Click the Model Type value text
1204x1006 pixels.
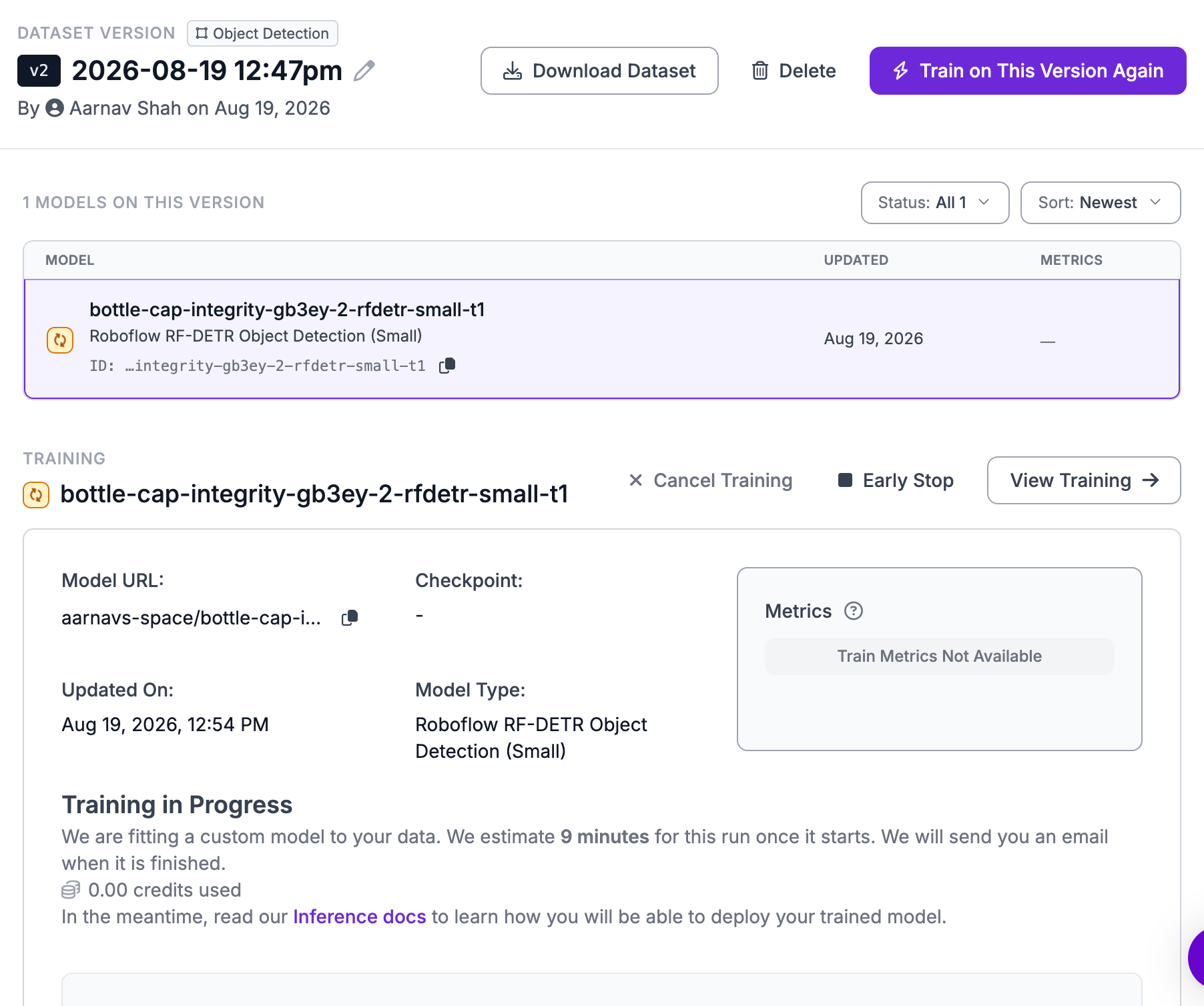[531, 738]
